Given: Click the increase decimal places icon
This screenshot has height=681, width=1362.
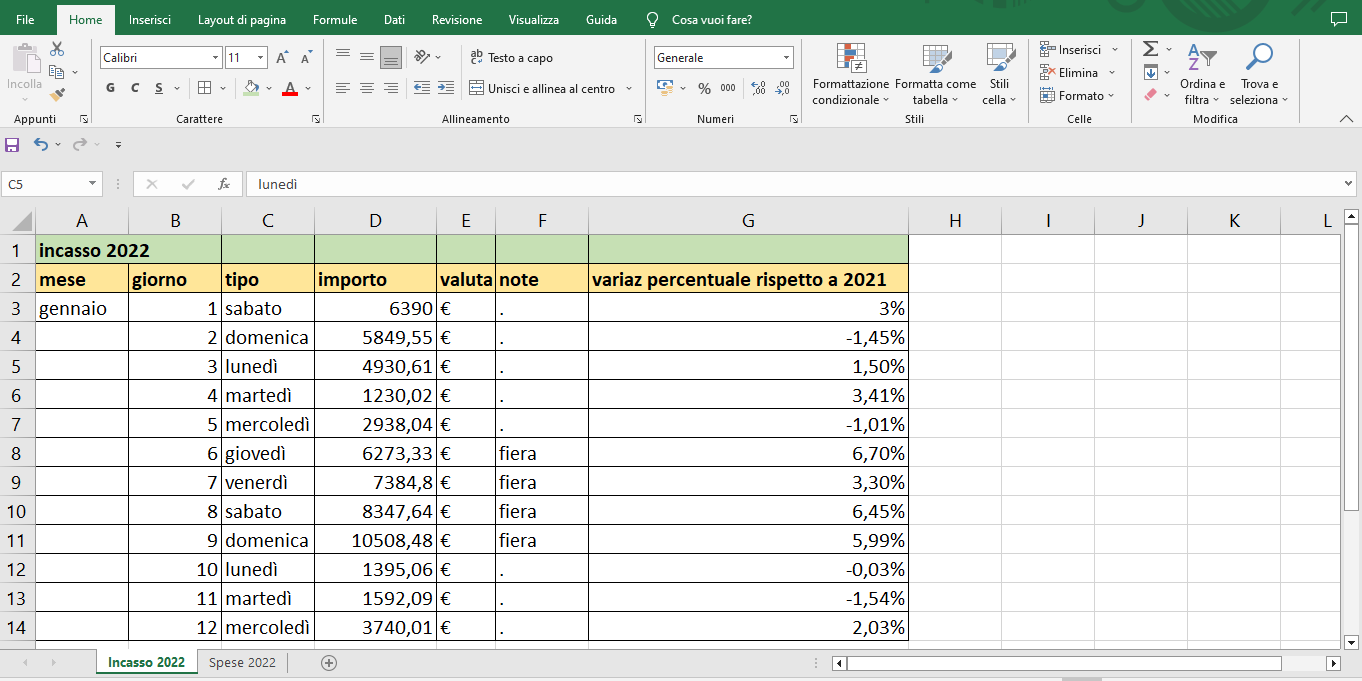Looking at the screenshot, I should point(758,88).
